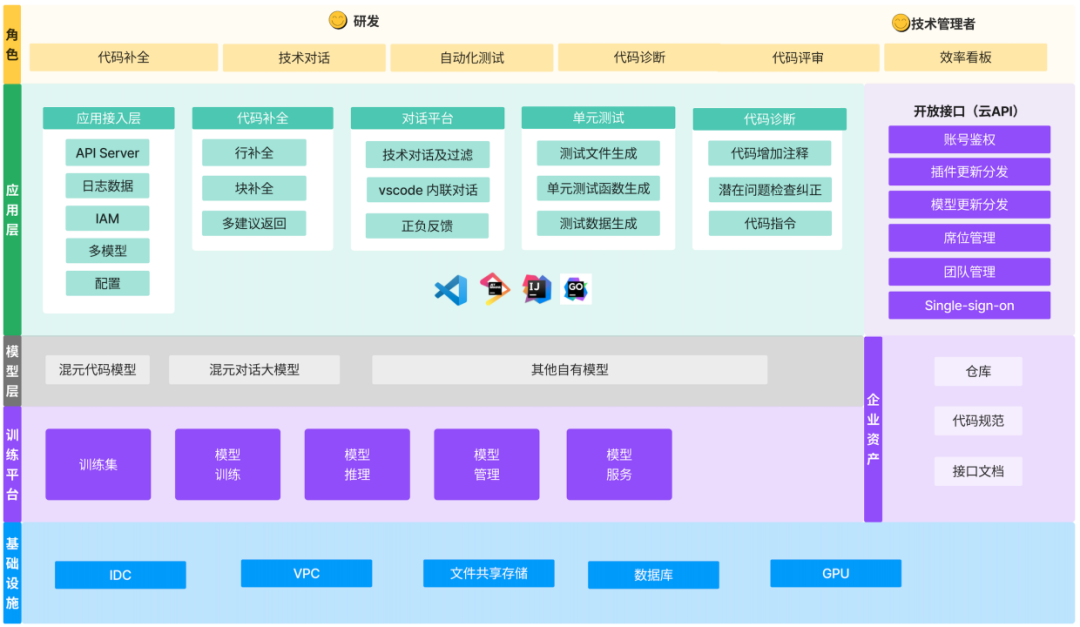Click the 仓库 box
Screen dimensions: 1080x627
tap(978, 371)
